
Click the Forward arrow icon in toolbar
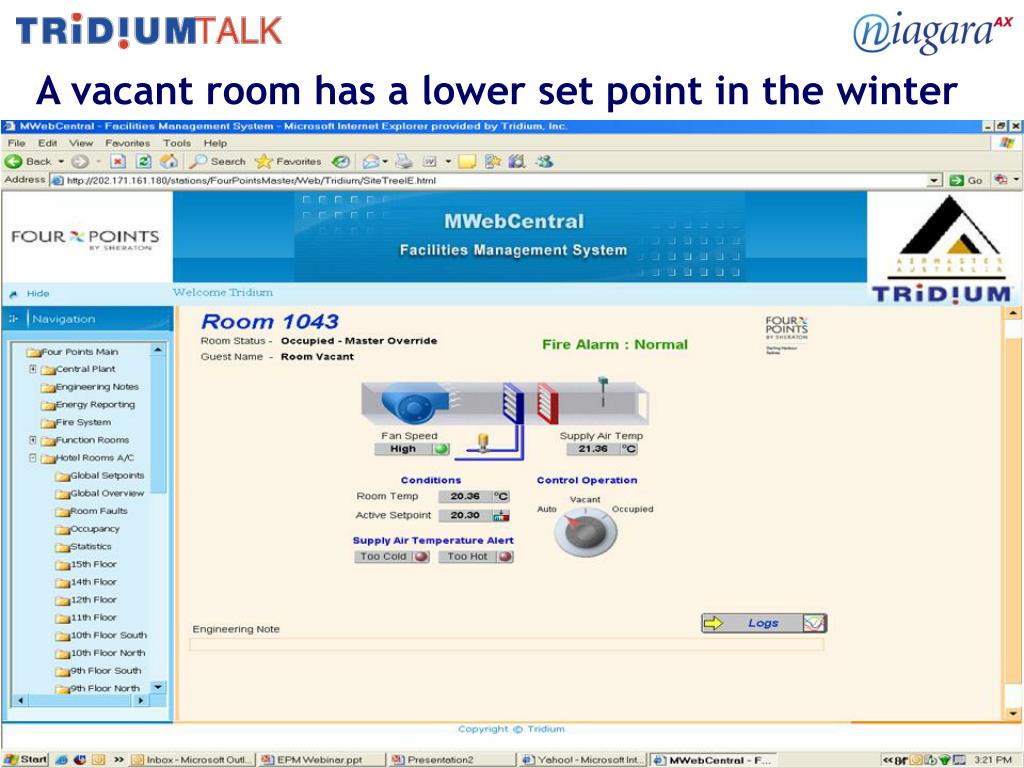pos(79,161)
